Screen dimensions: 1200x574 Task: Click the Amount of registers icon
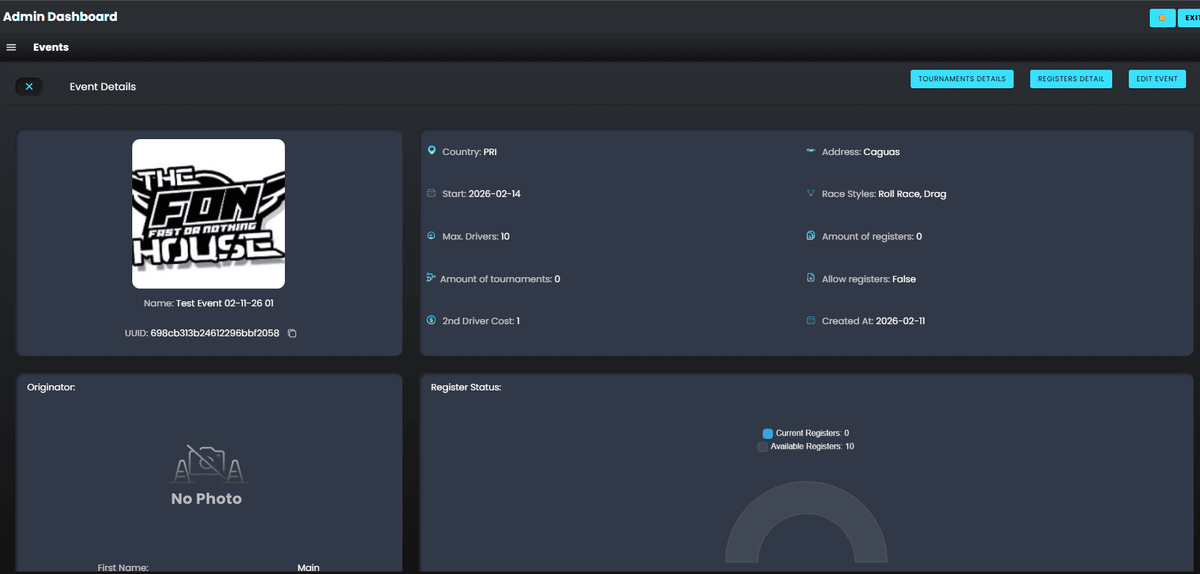coord(811,236)
